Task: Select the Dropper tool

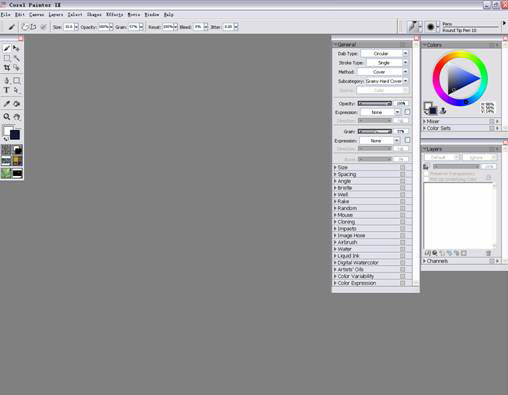Action: click(6, 104)
